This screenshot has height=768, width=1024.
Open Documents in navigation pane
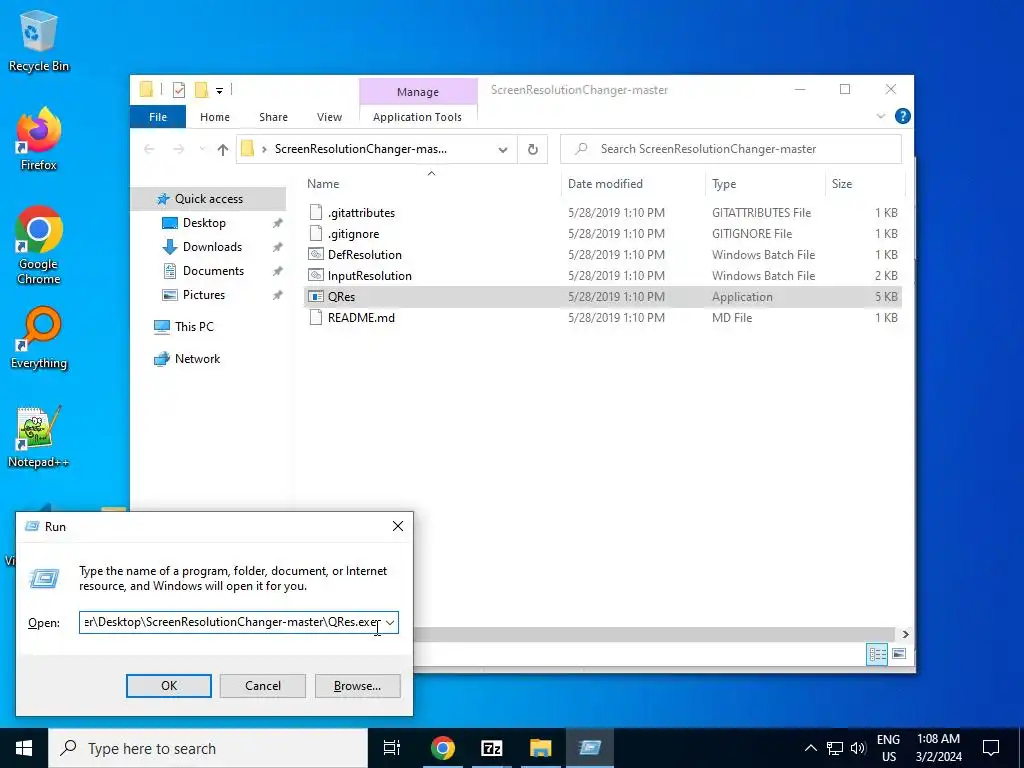213,271
